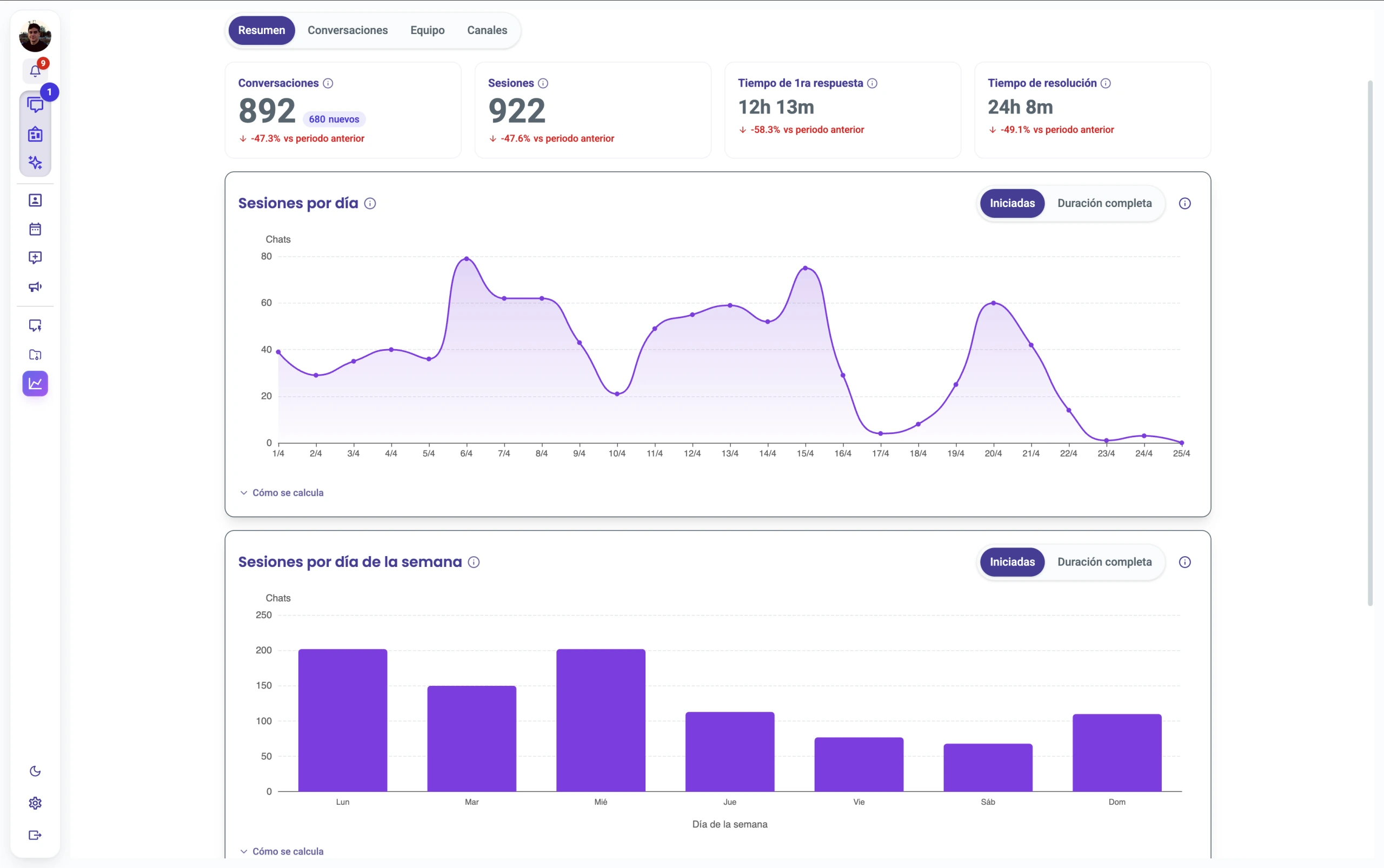Open the chat conversations icon in sidebar
Screen dimensions: 1384x868
pos(35,105)
